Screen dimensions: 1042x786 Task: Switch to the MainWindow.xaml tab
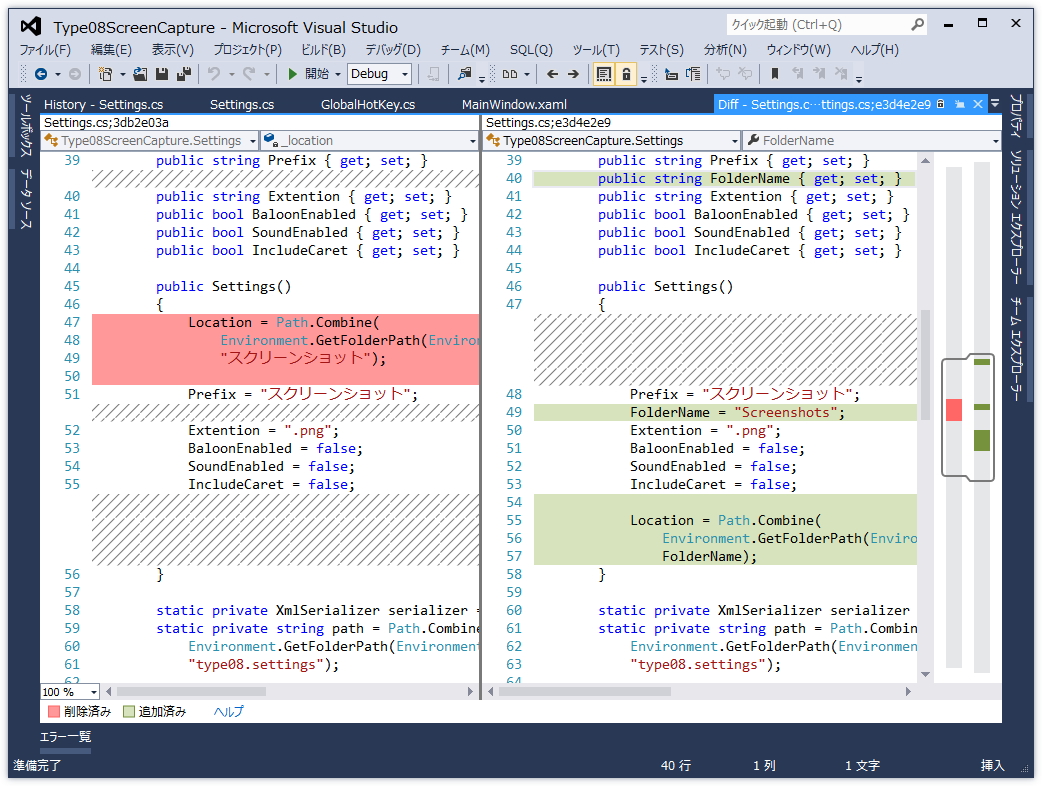(x=514, y=104)
